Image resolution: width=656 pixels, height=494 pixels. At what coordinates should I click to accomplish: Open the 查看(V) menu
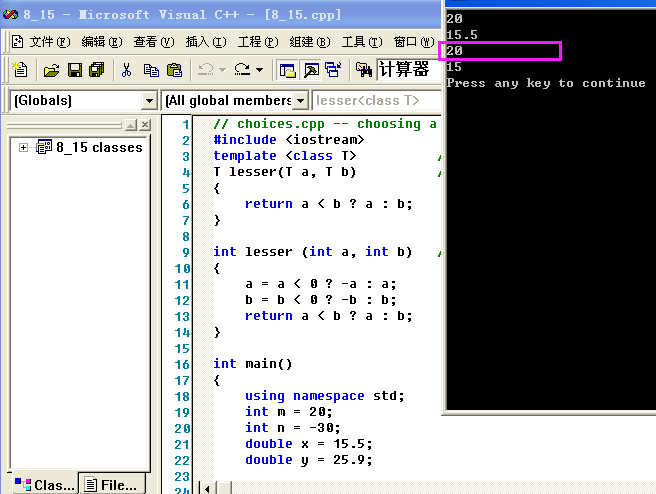tap(154, 42)
